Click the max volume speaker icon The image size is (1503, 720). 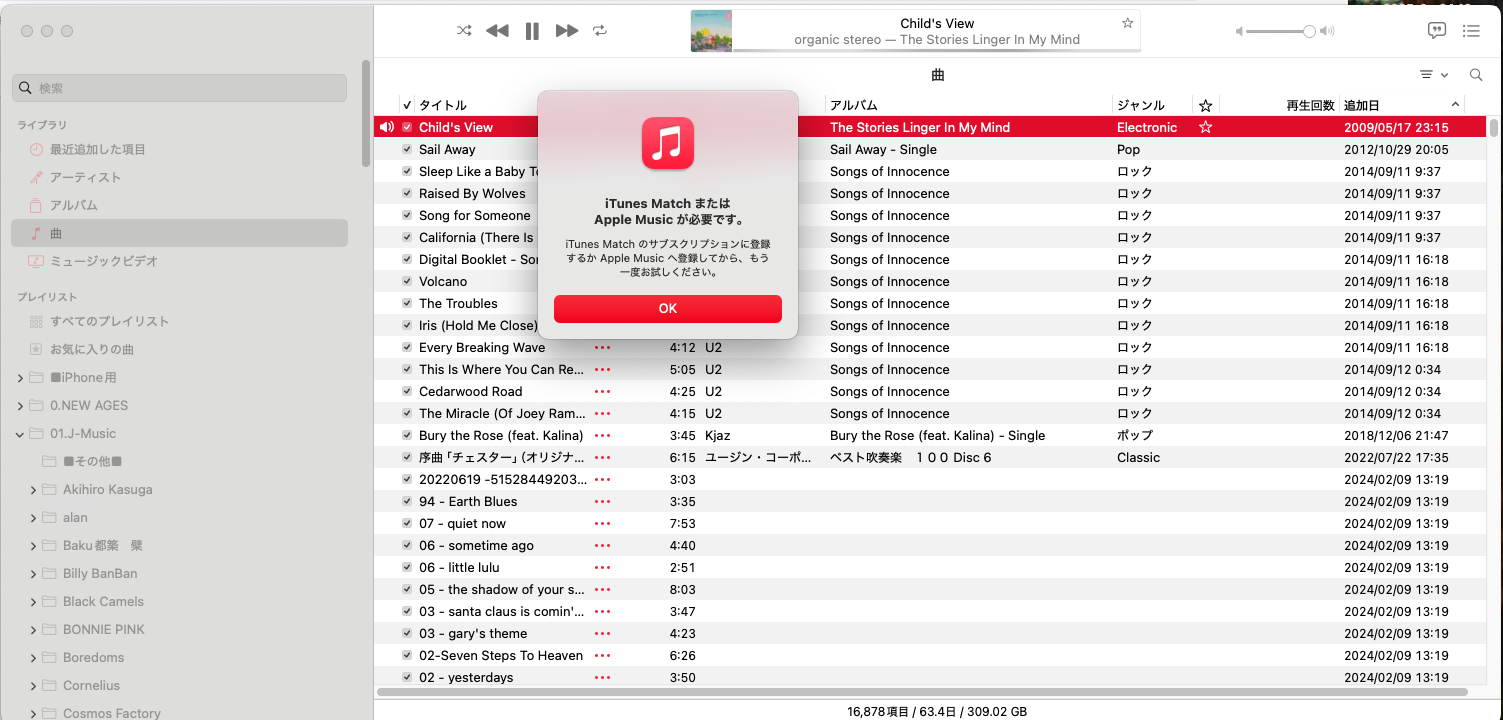click(x=1327, y=32)
